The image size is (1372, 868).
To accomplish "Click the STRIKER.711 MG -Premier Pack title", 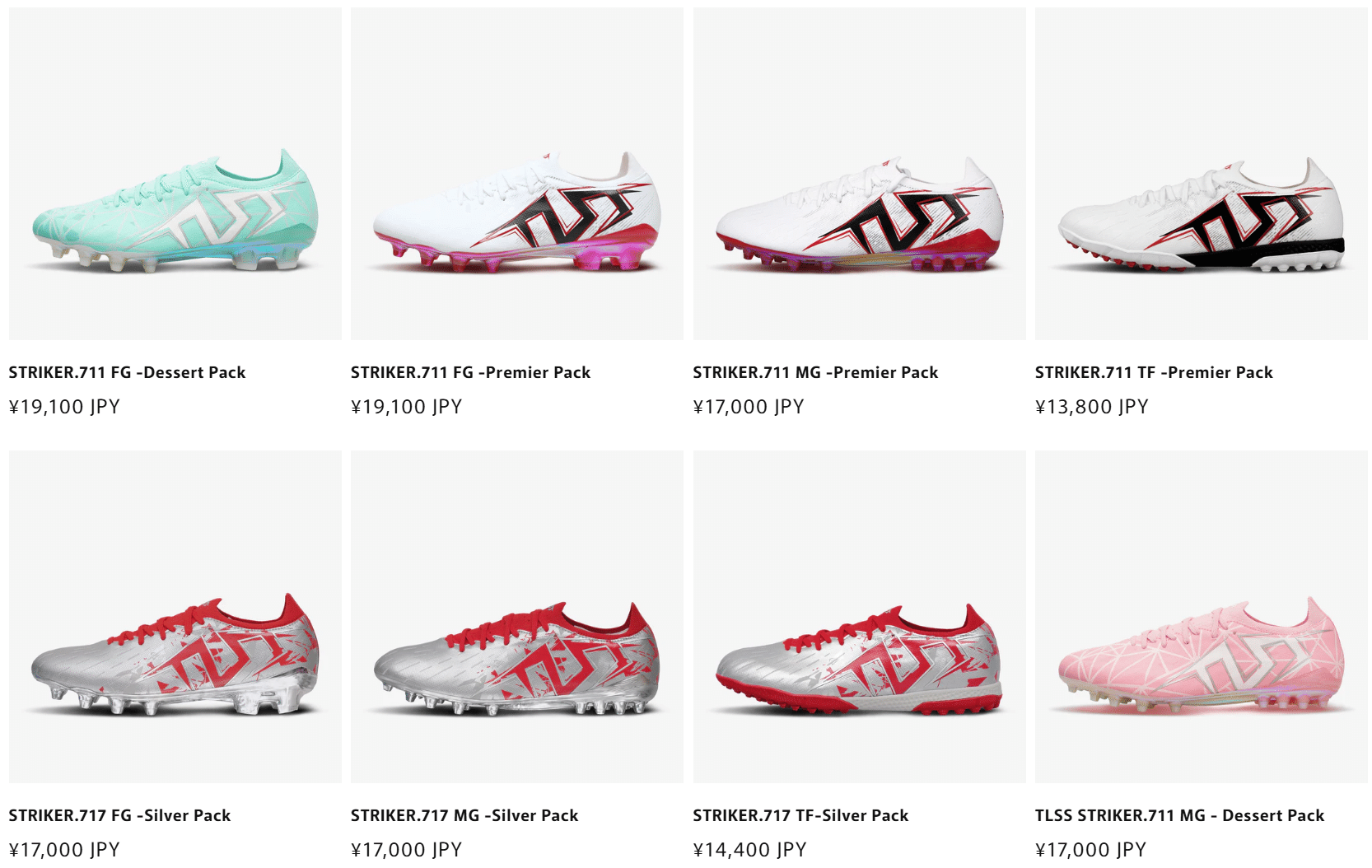I will click(815, 372).
